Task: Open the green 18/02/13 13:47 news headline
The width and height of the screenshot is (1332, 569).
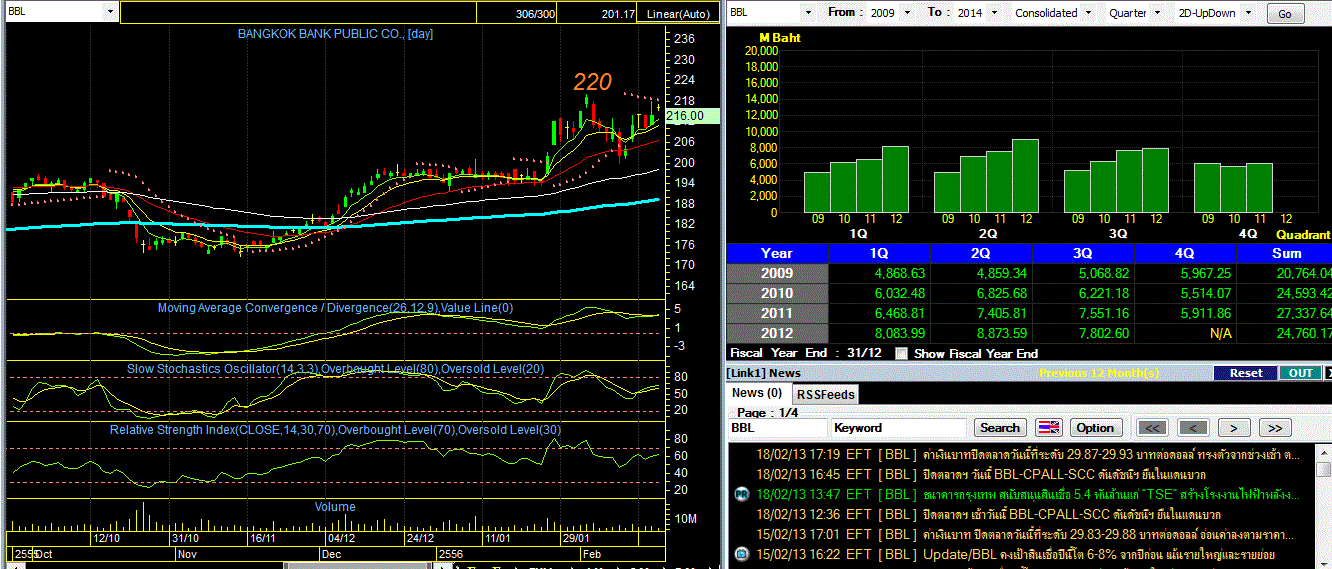Action: [x=1111, y=494]
